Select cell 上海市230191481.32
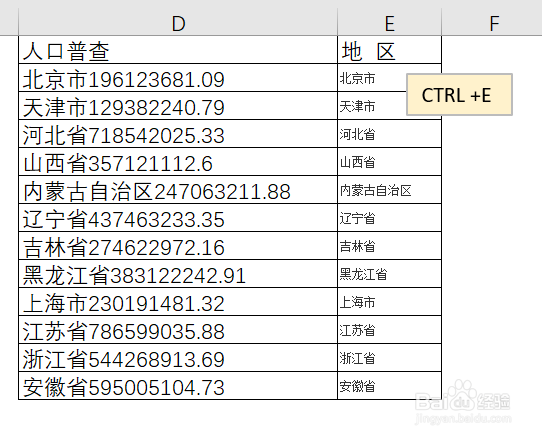542x438 pixels. [178, 302]
